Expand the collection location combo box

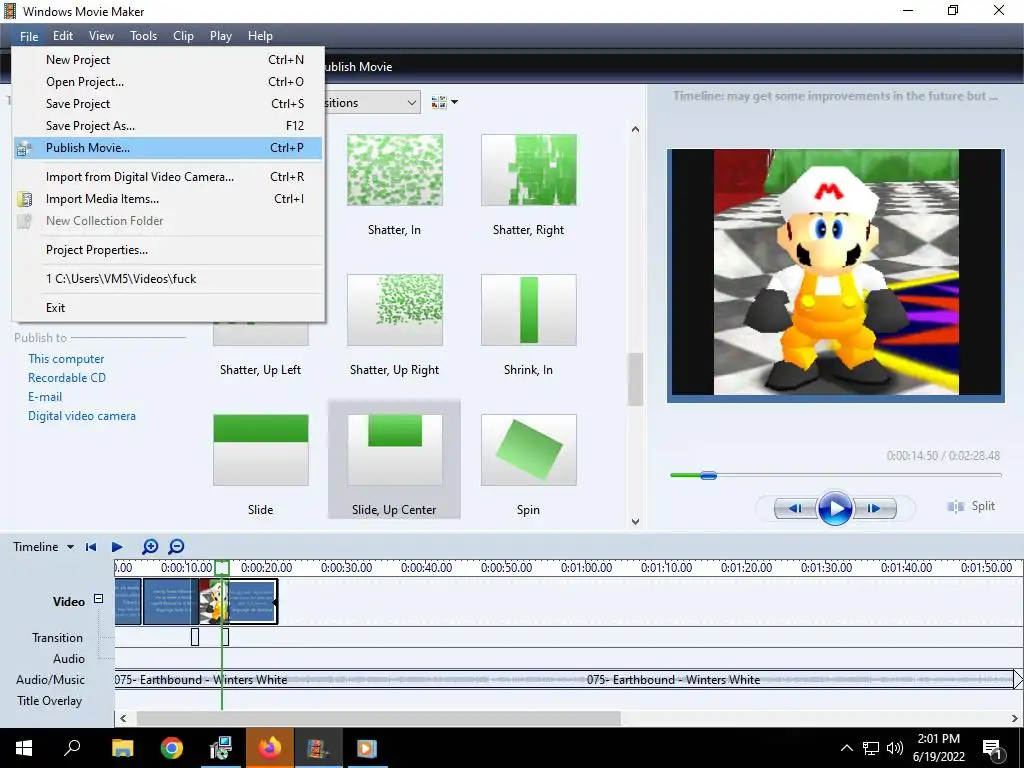pyautogui.click(x=411, y=103)
